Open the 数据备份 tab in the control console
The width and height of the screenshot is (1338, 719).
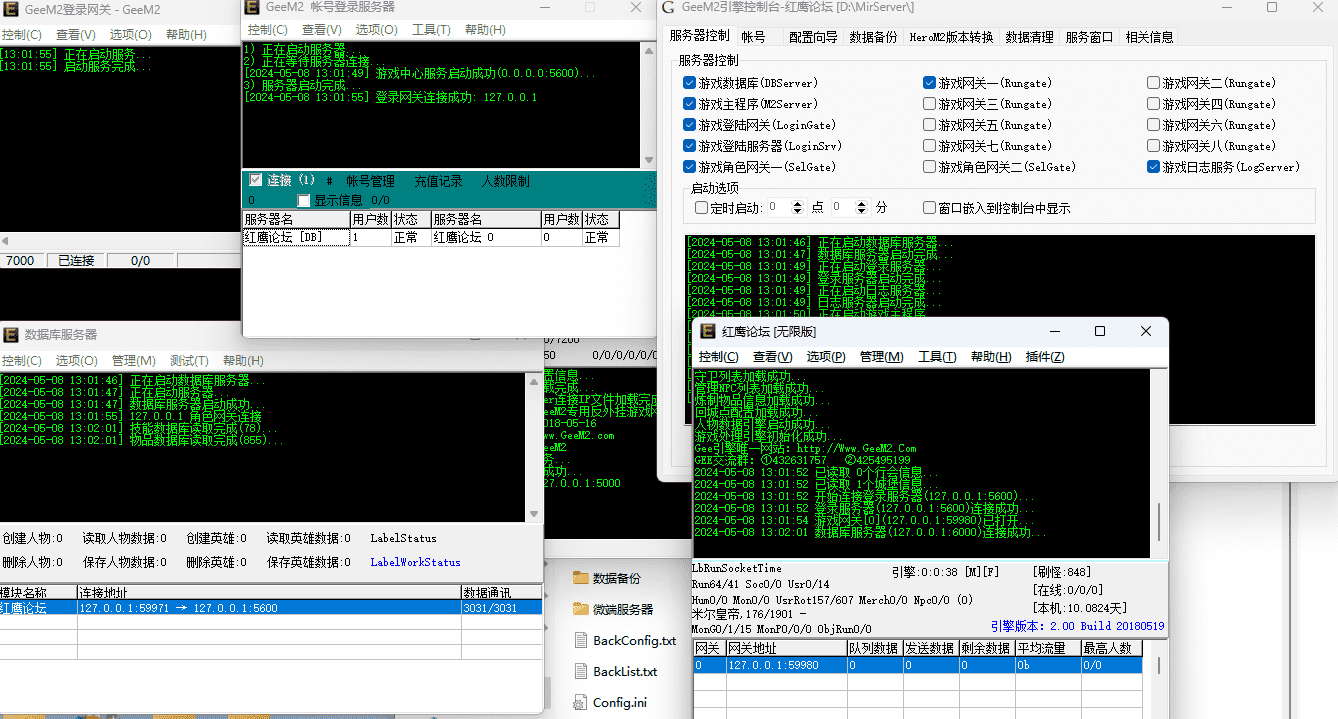pyautogui.click(x=873, y=37)
